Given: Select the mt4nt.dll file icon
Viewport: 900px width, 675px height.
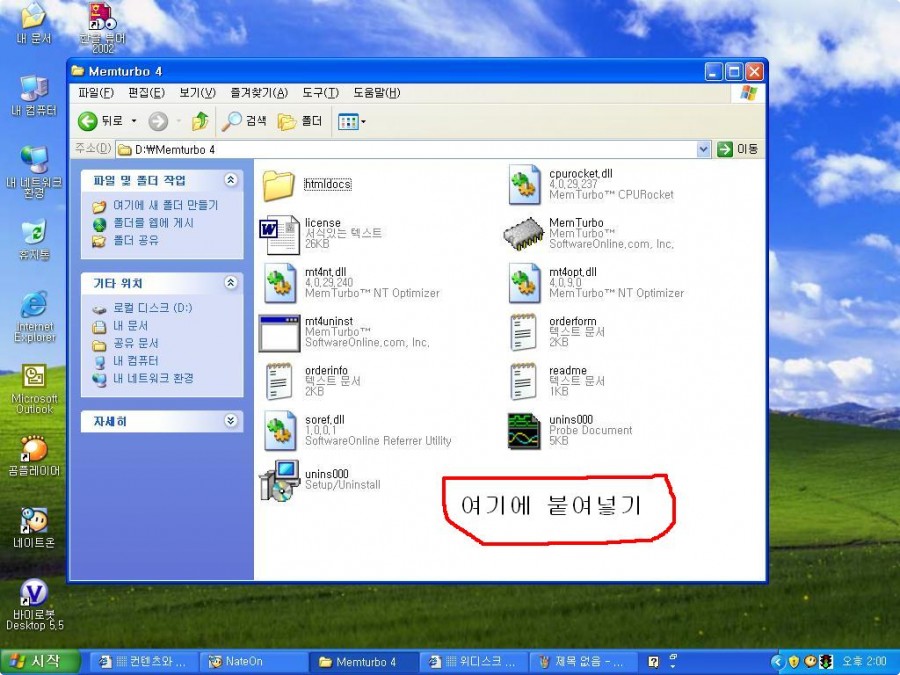Looking at the screenshot, I should tap(280, 283).
